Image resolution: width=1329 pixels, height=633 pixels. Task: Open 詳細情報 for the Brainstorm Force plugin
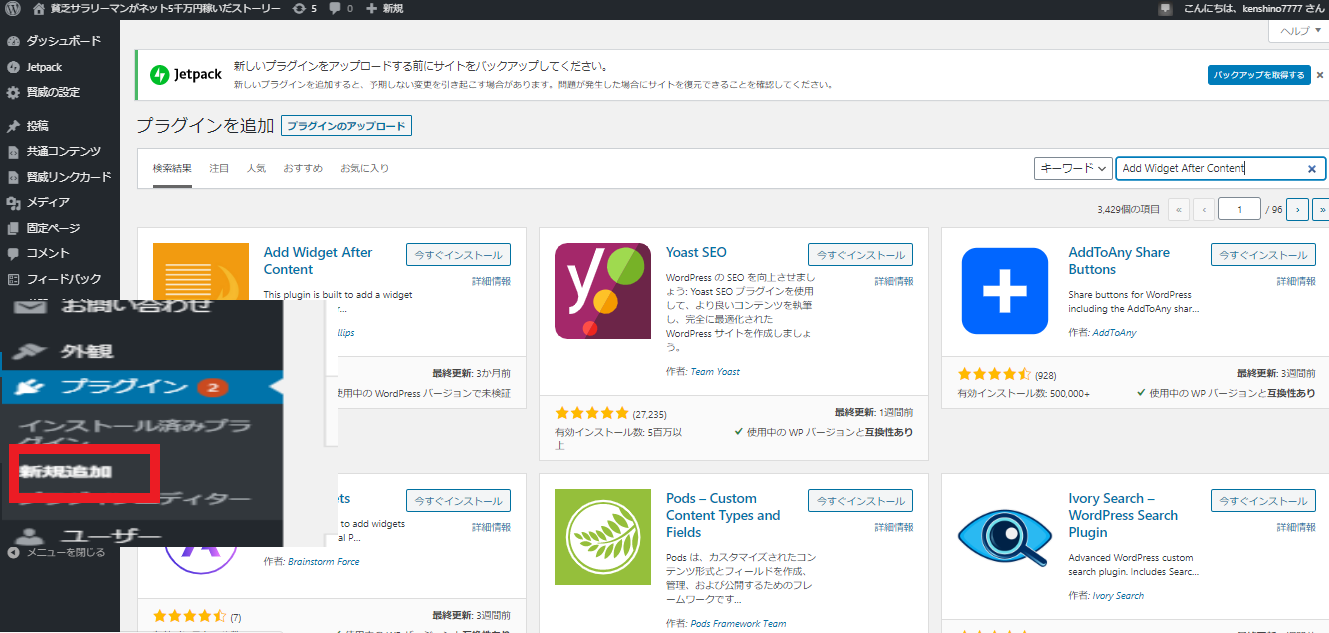point(491,528)
